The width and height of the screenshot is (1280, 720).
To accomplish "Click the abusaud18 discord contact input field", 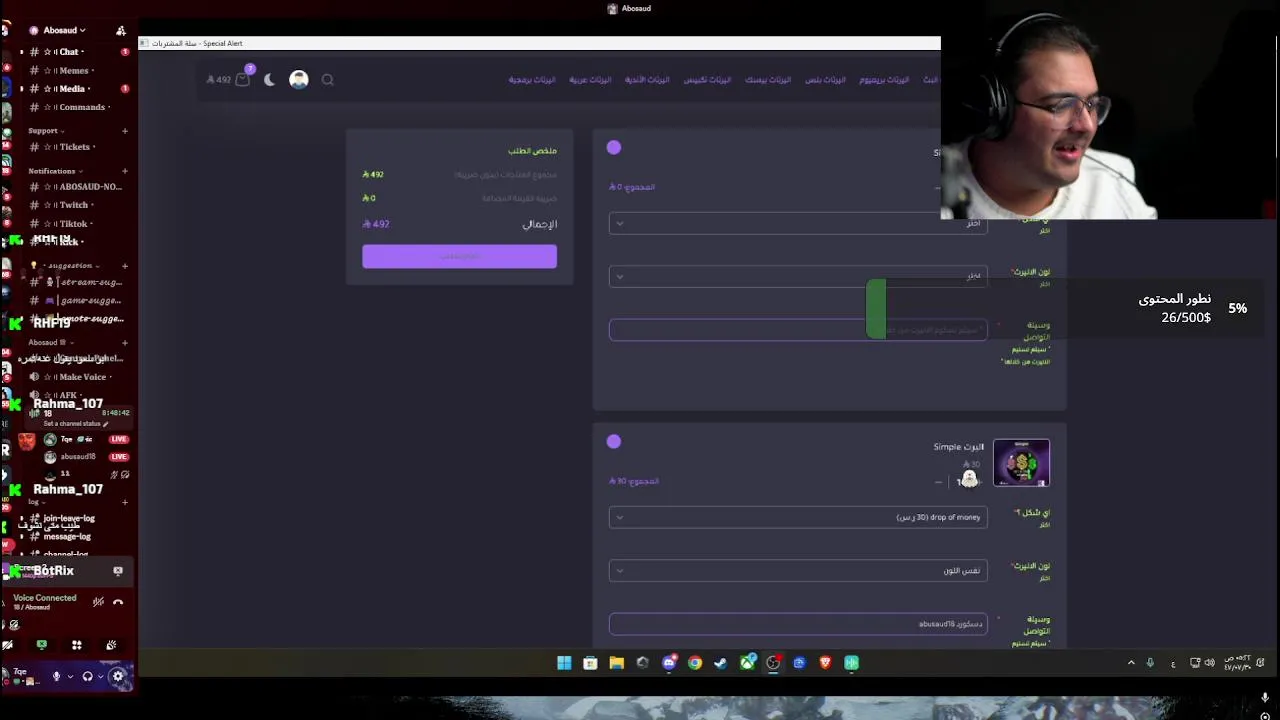I will (798, 624).
